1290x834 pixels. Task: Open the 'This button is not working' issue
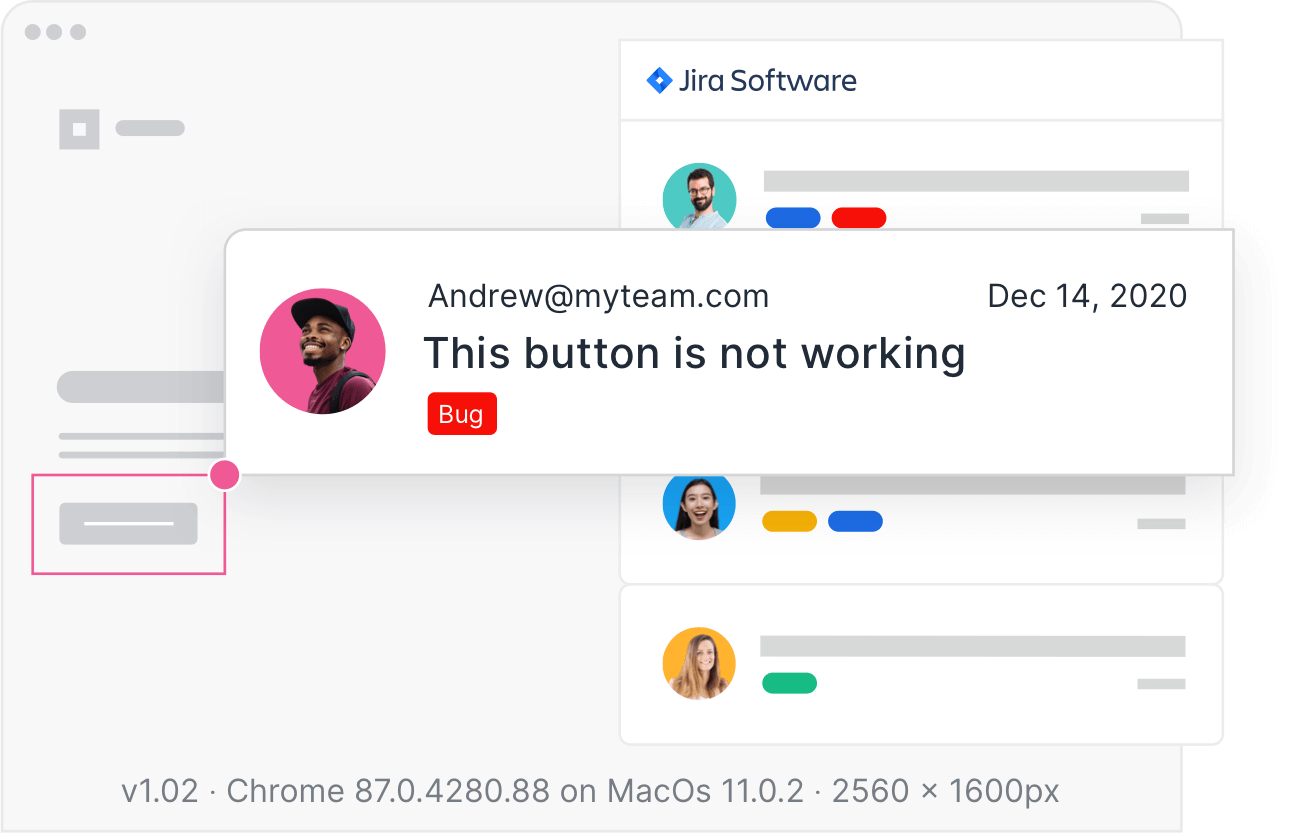694,354
